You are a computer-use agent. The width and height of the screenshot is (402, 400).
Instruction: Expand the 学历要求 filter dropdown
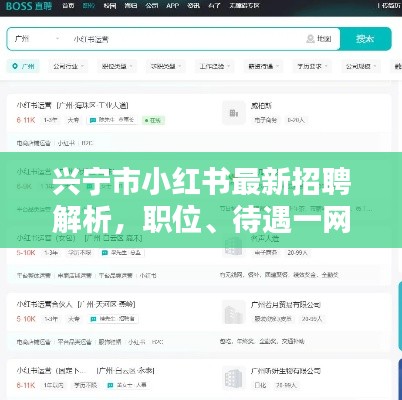tap(312, 66)
